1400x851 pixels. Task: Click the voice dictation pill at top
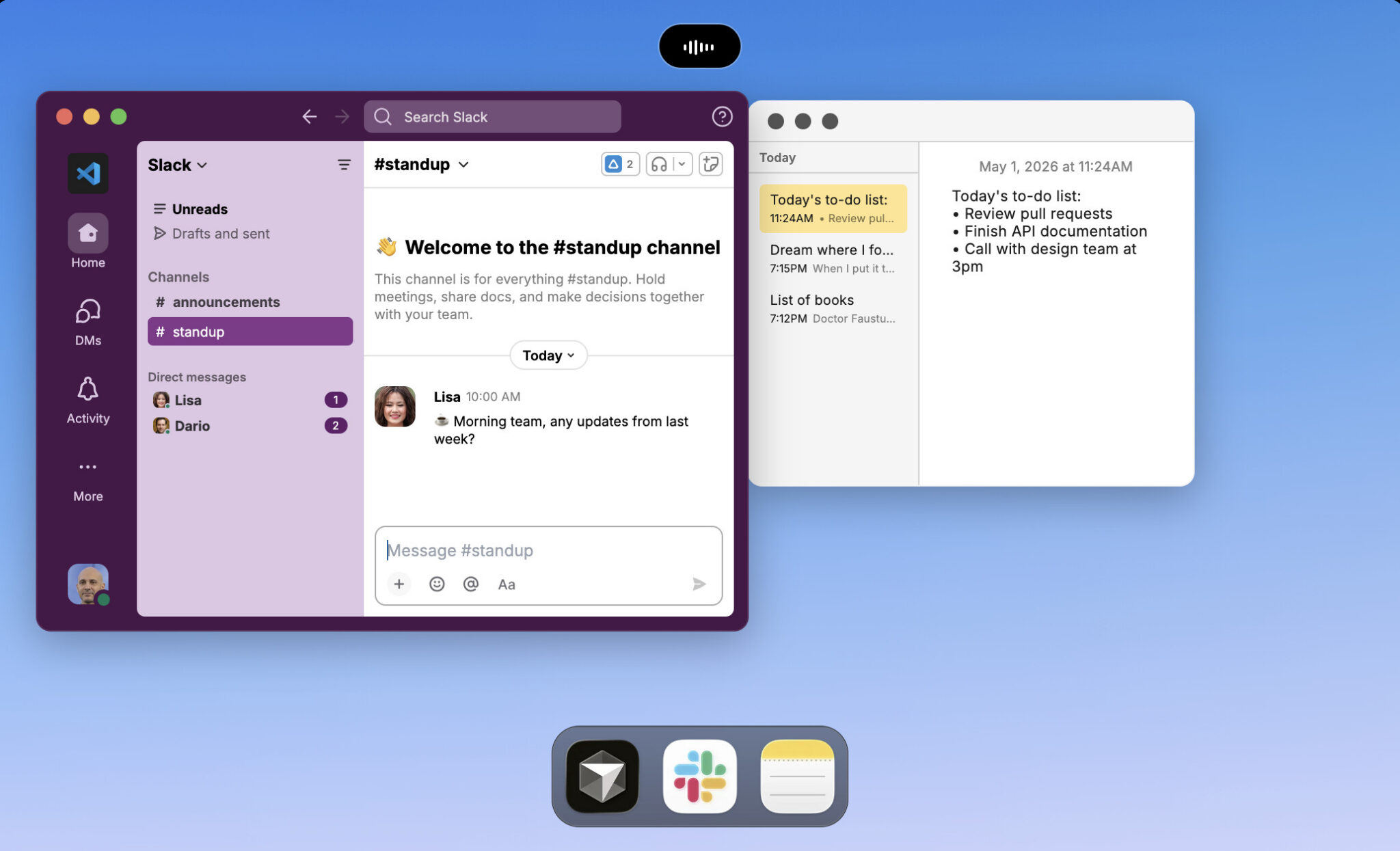coord(699,46)
